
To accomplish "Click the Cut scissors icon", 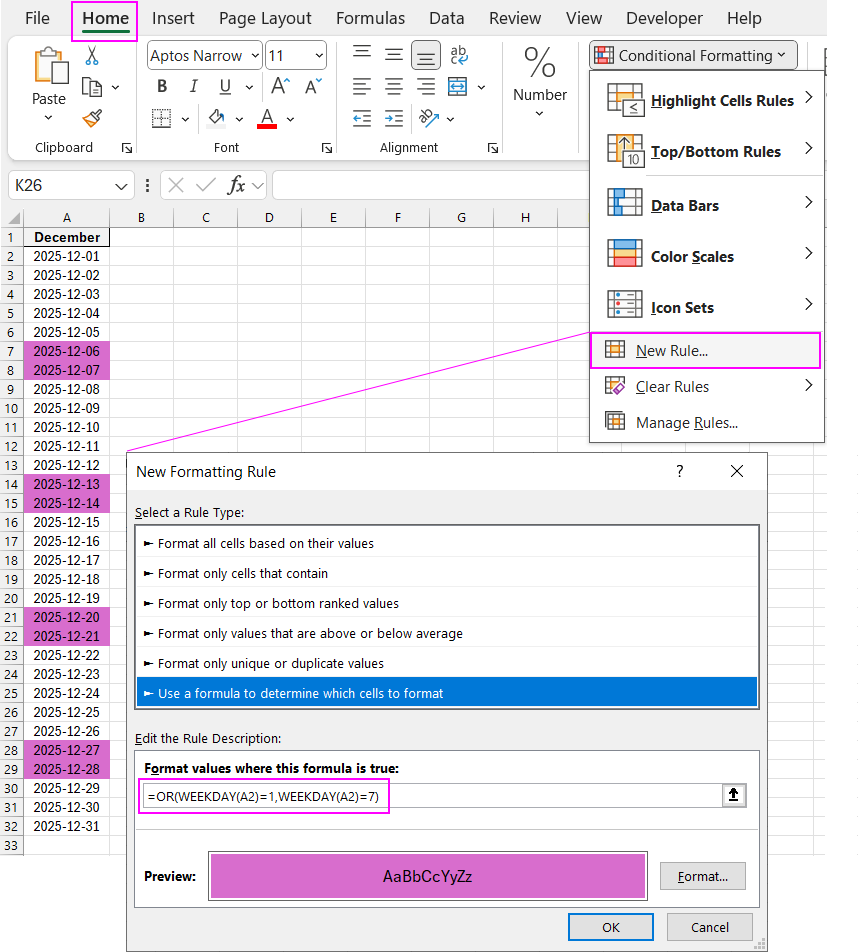I will (92, 56).
